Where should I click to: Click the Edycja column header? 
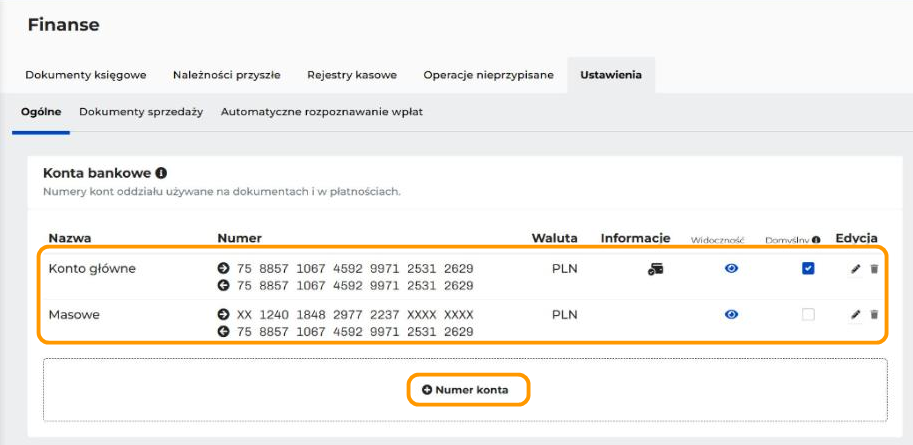point(856,238)
